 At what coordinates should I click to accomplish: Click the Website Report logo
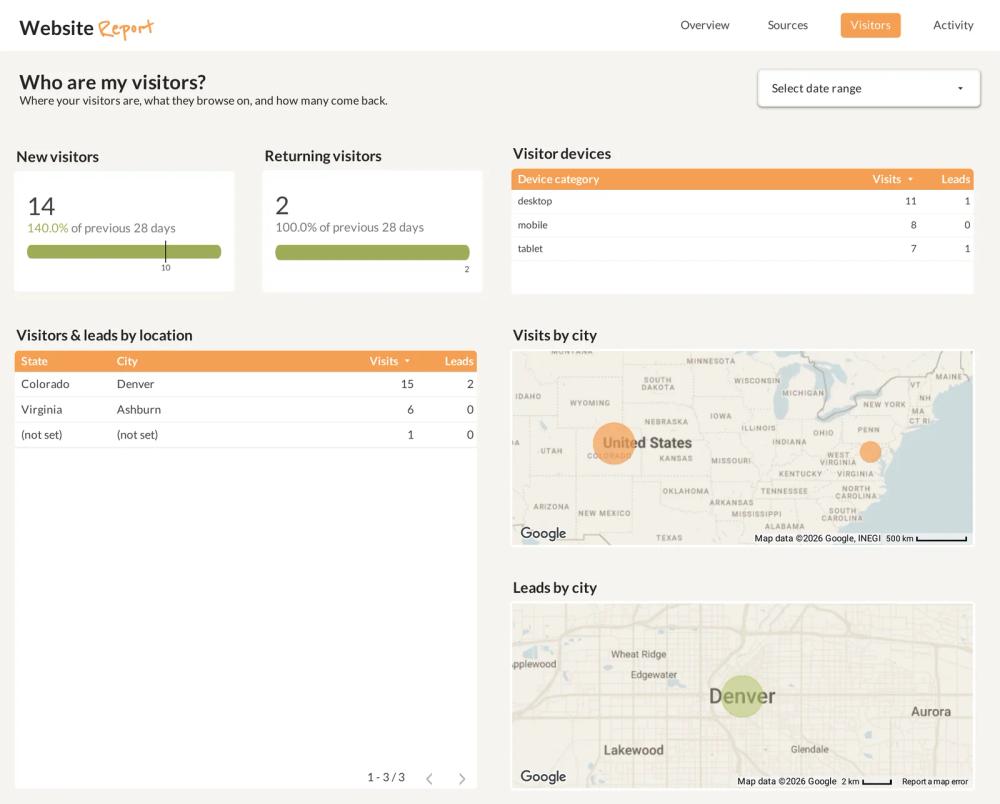pos(87,28)
